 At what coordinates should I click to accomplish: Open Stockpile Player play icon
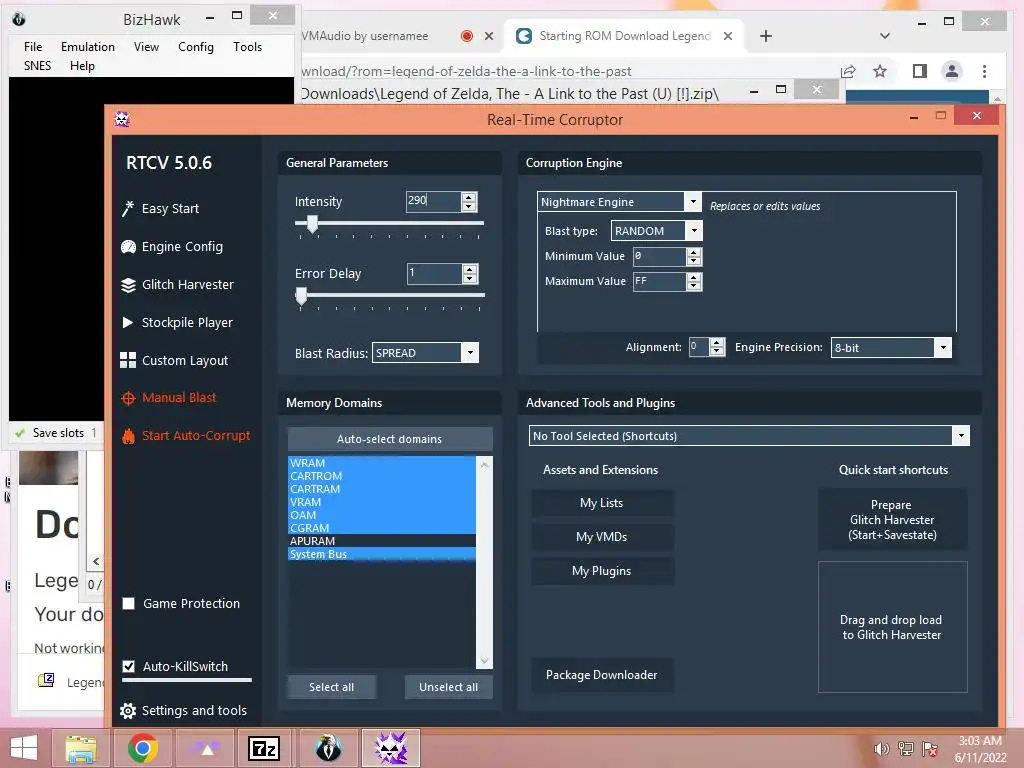pyautogui.click(x=128, y=323)
